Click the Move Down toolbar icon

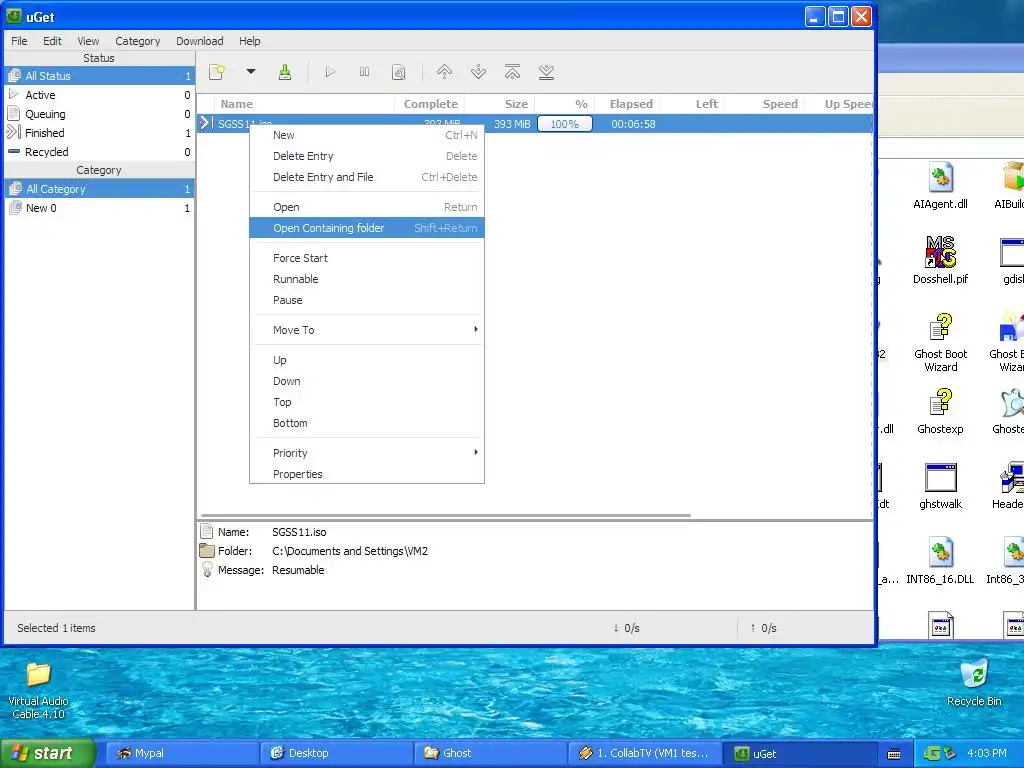click(x=479, y=72)
